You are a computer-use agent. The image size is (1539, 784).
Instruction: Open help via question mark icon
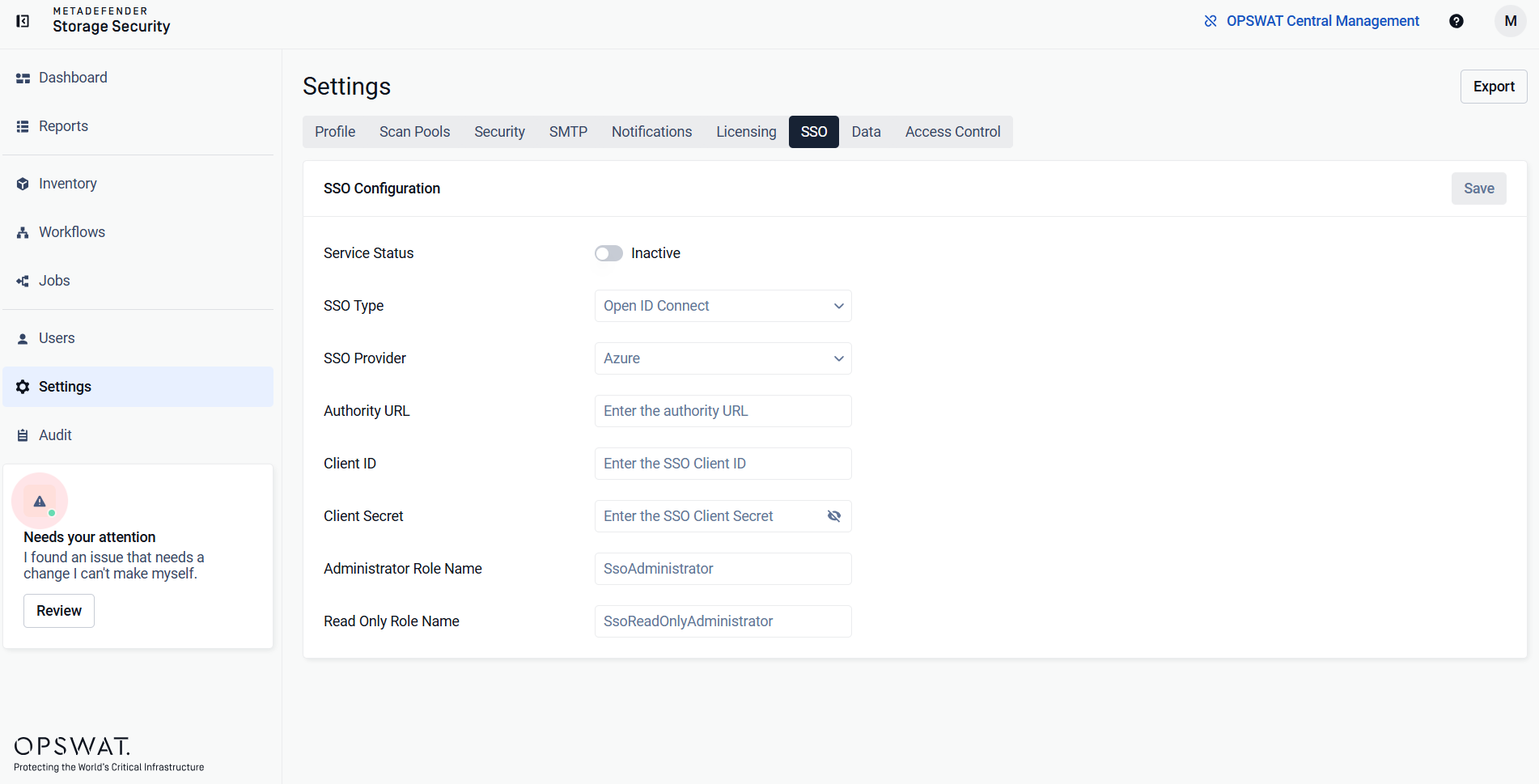coord(1456,21)
